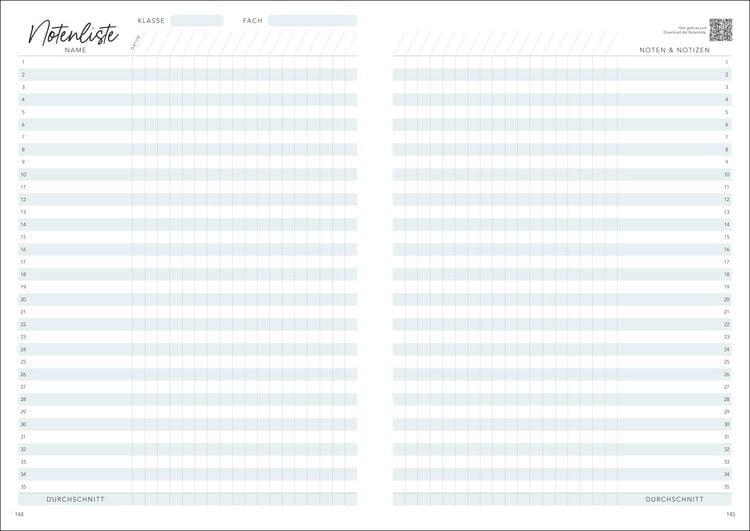Image resolution: width=750 pixels, height=531 pixels.
Task: Click the download hint text beside QR code
Action: click(684, 30)
